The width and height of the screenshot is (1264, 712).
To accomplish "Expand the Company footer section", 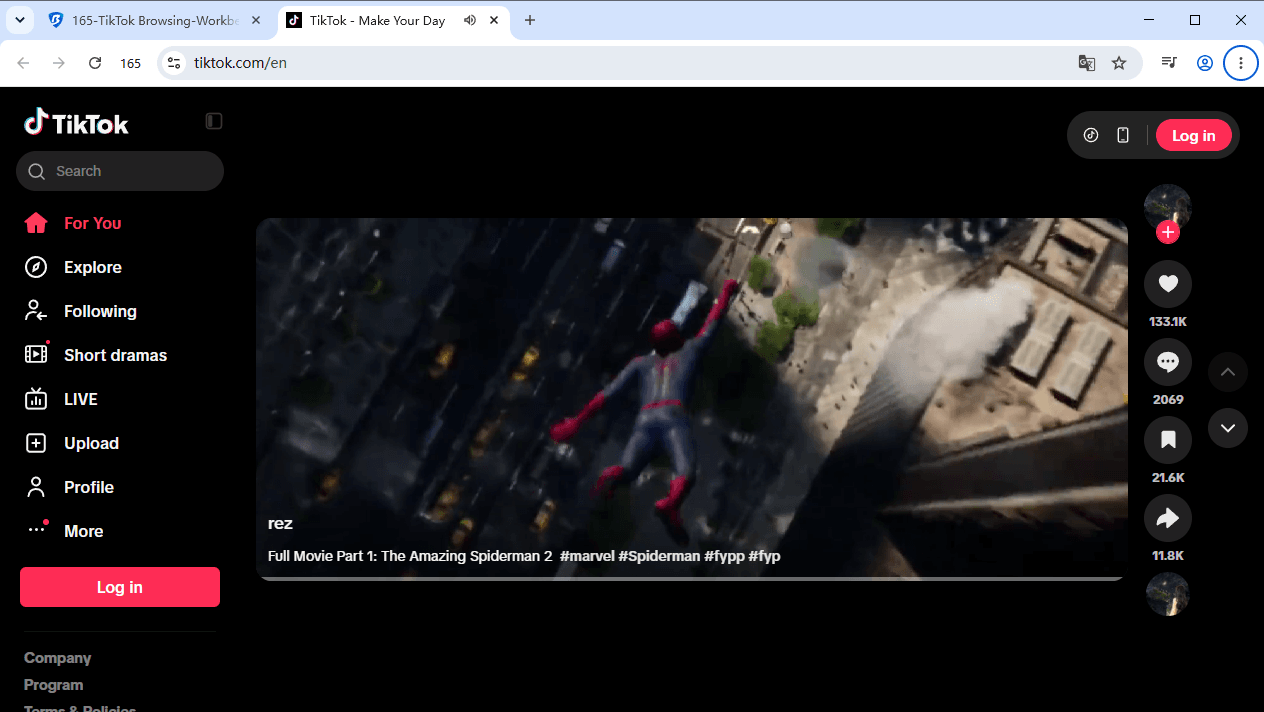I will point(58,658).
